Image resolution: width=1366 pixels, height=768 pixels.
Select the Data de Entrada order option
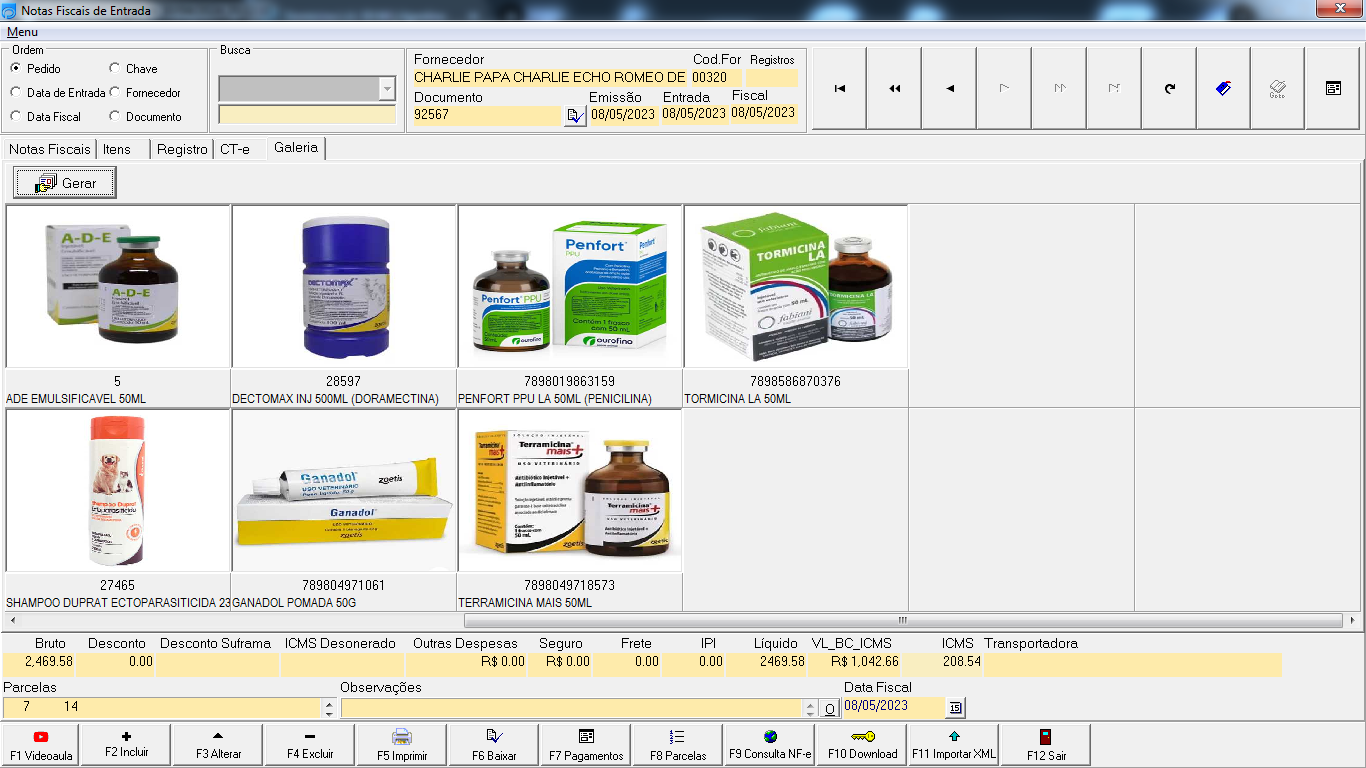[58, 93]
